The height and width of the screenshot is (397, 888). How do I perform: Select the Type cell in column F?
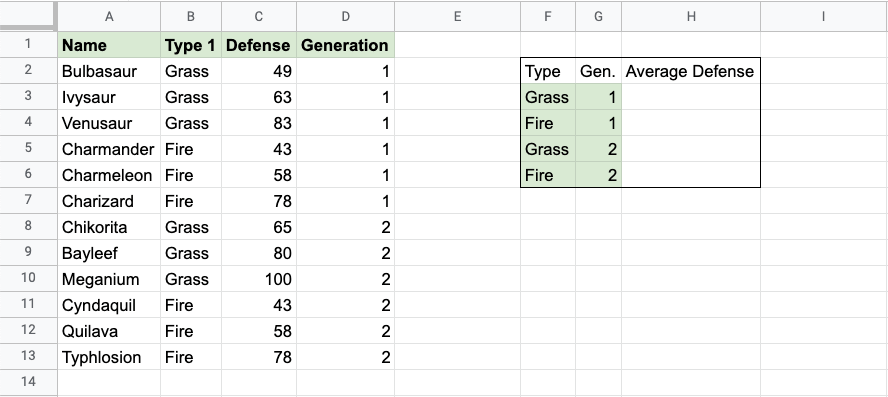pyautogui.click(x=548, y=71)
